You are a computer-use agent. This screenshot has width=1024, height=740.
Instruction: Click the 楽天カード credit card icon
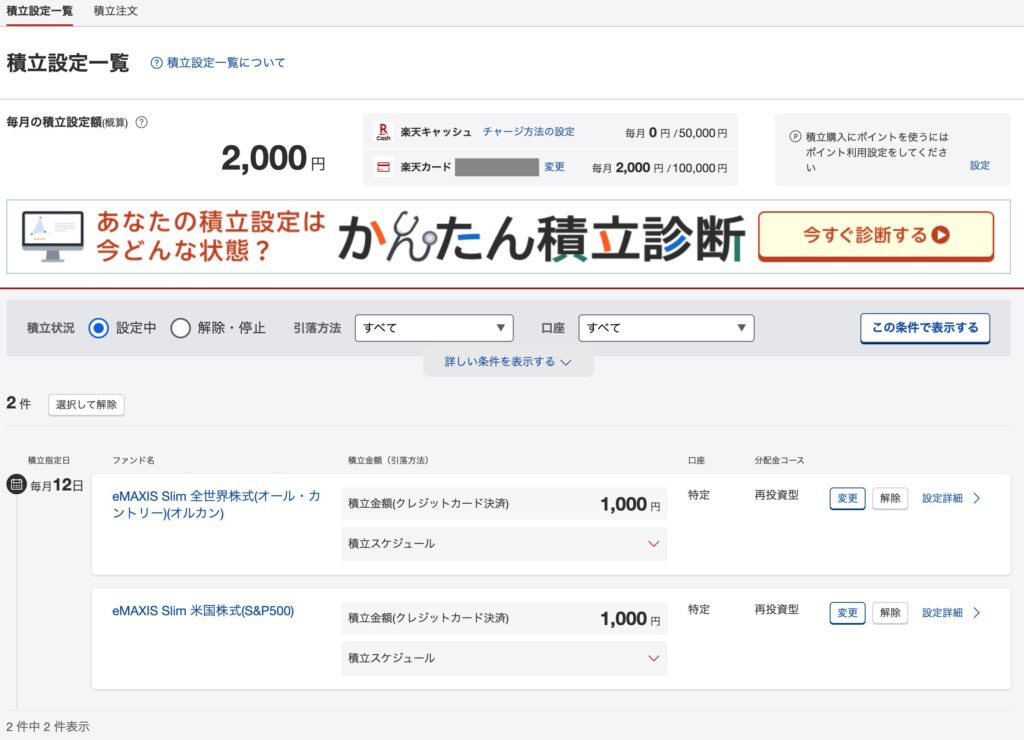(382, 167)
